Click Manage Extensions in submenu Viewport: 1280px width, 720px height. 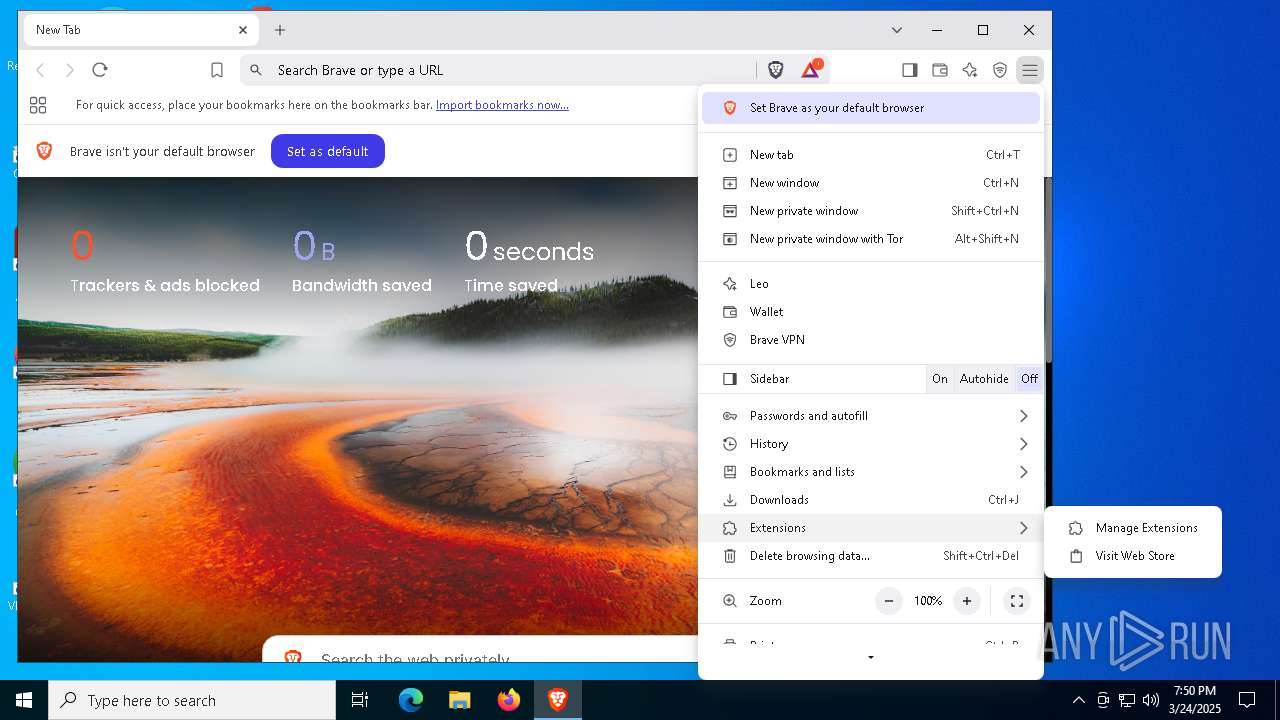click(1132, 528)
